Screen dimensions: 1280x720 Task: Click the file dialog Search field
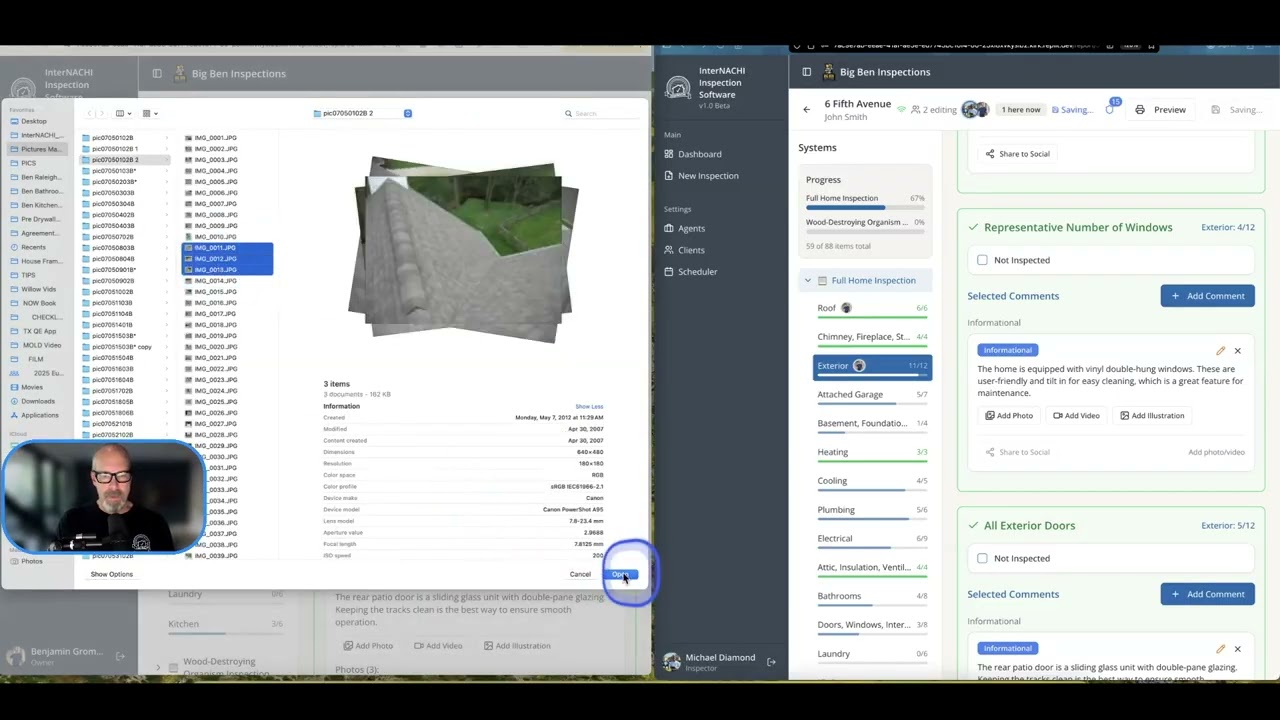tap(600, 114)
